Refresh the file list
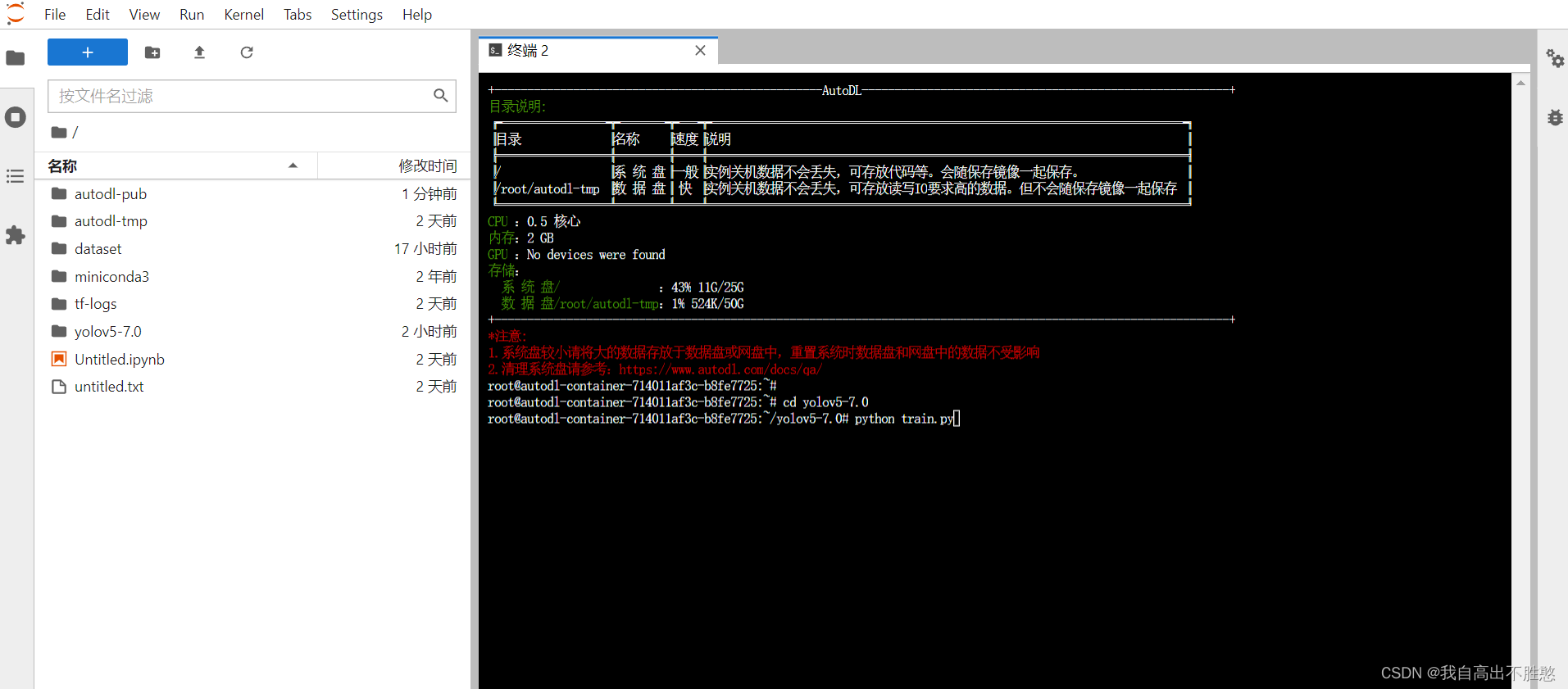1568x689 pixels. (247, 52)
